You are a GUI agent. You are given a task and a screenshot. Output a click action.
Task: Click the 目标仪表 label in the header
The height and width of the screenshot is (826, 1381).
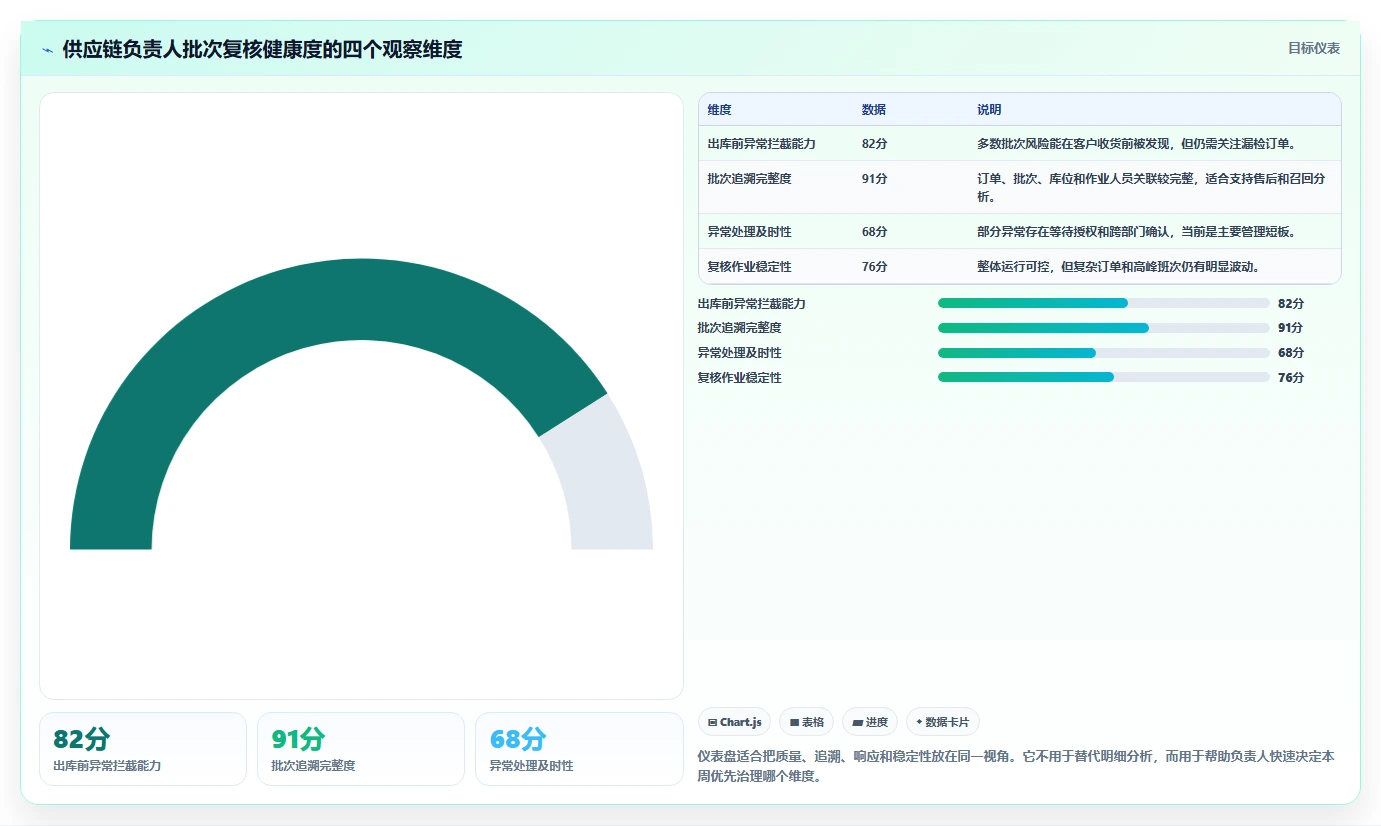coord(1313,48)
